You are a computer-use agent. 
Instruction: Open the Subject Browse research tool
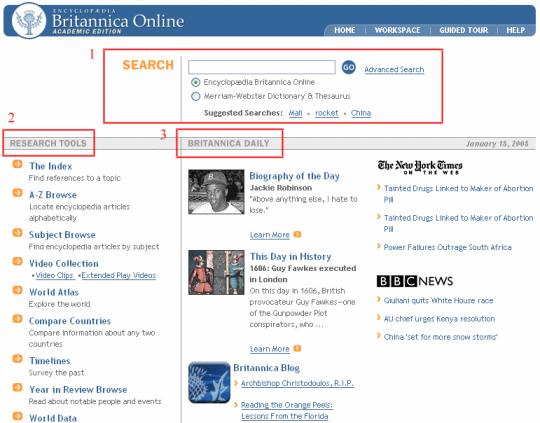(x=62, y=235)
